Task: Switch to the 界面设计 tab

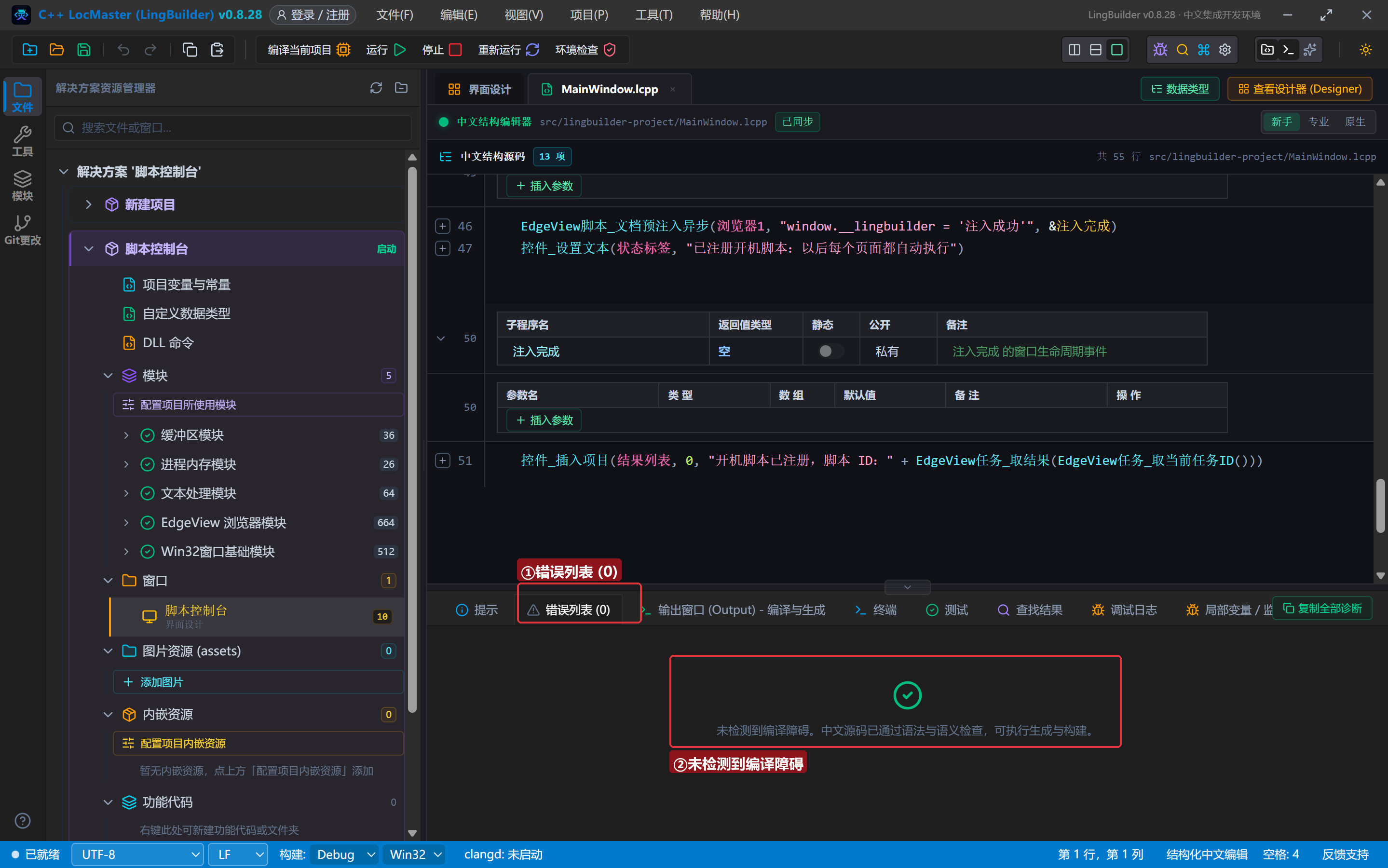Action: [479, 89]
